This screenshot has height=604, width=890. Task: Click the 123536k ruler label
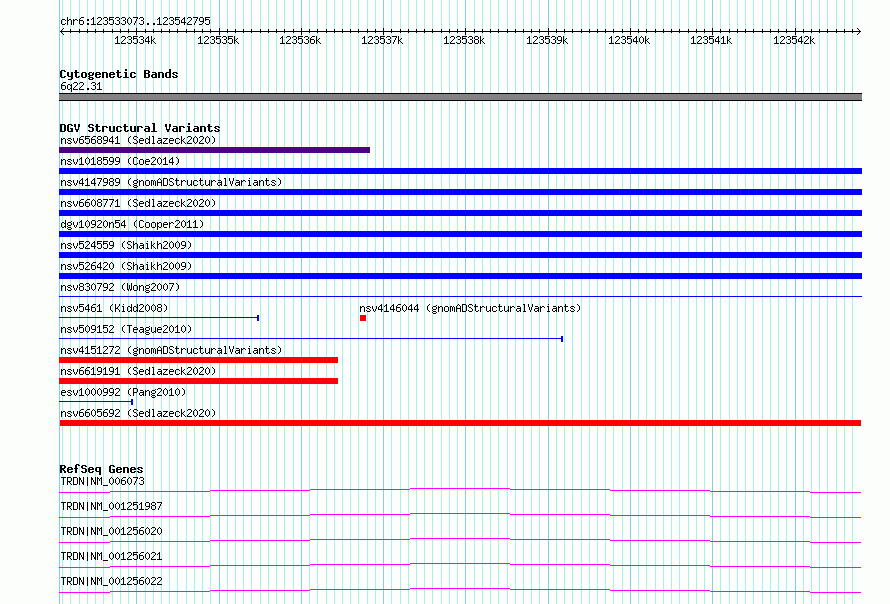300,40
